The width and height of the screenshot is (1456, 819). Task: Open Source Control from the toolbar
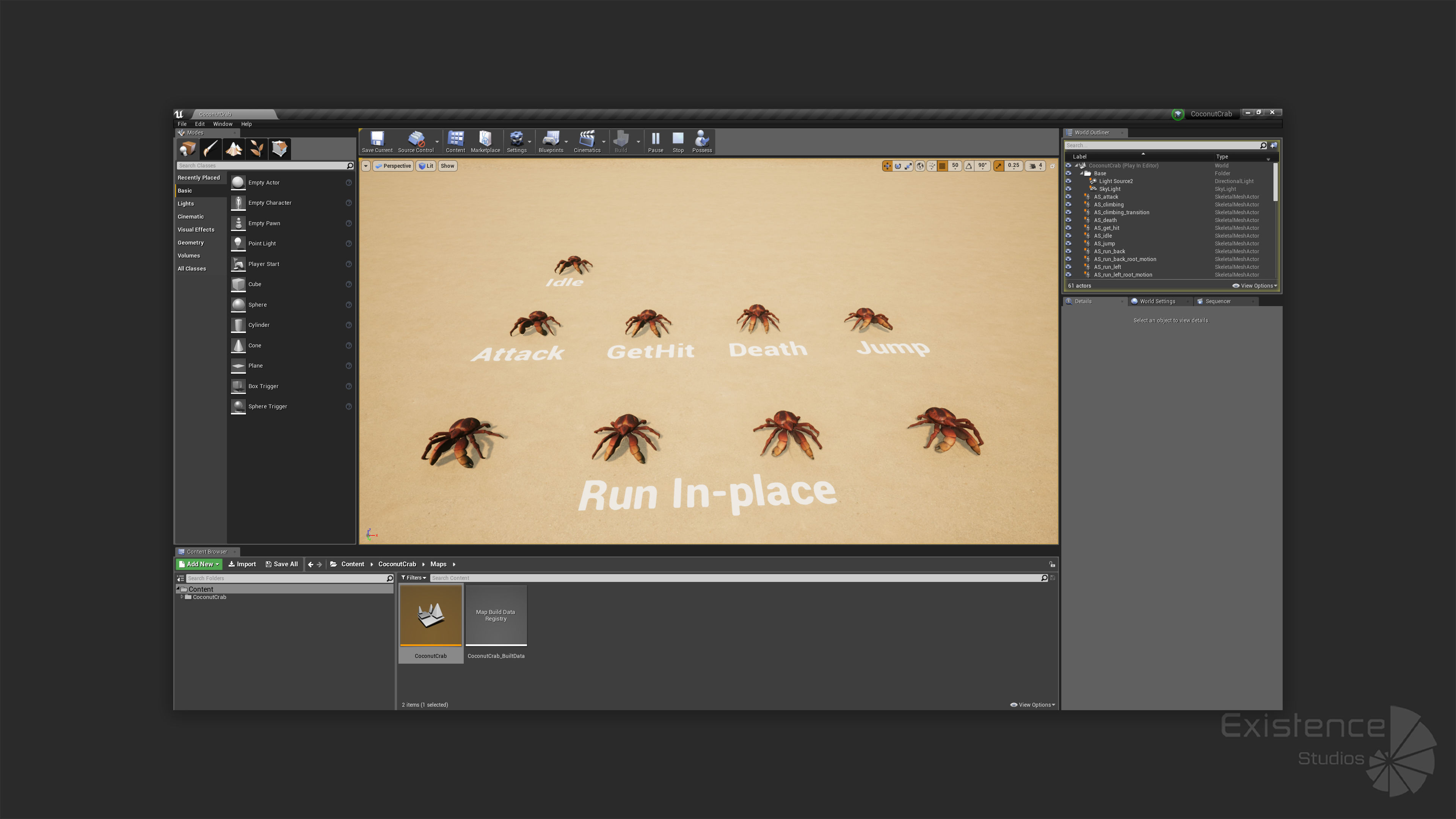(x=416, y=139)
